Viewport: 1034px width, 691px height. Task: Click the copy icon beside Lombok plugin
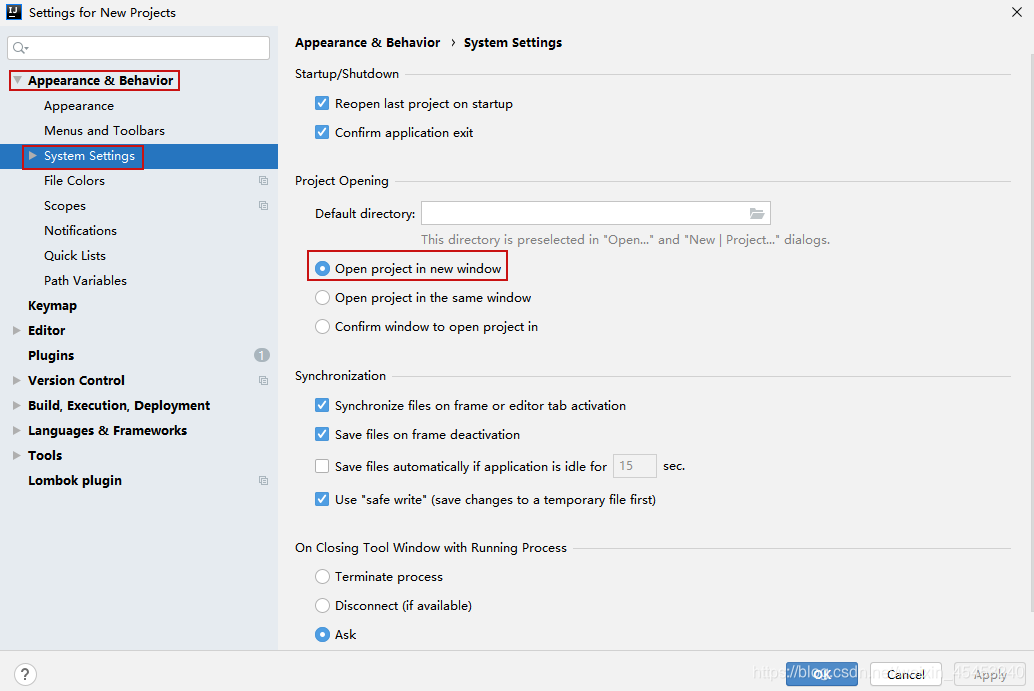click(x=263, y=481)
